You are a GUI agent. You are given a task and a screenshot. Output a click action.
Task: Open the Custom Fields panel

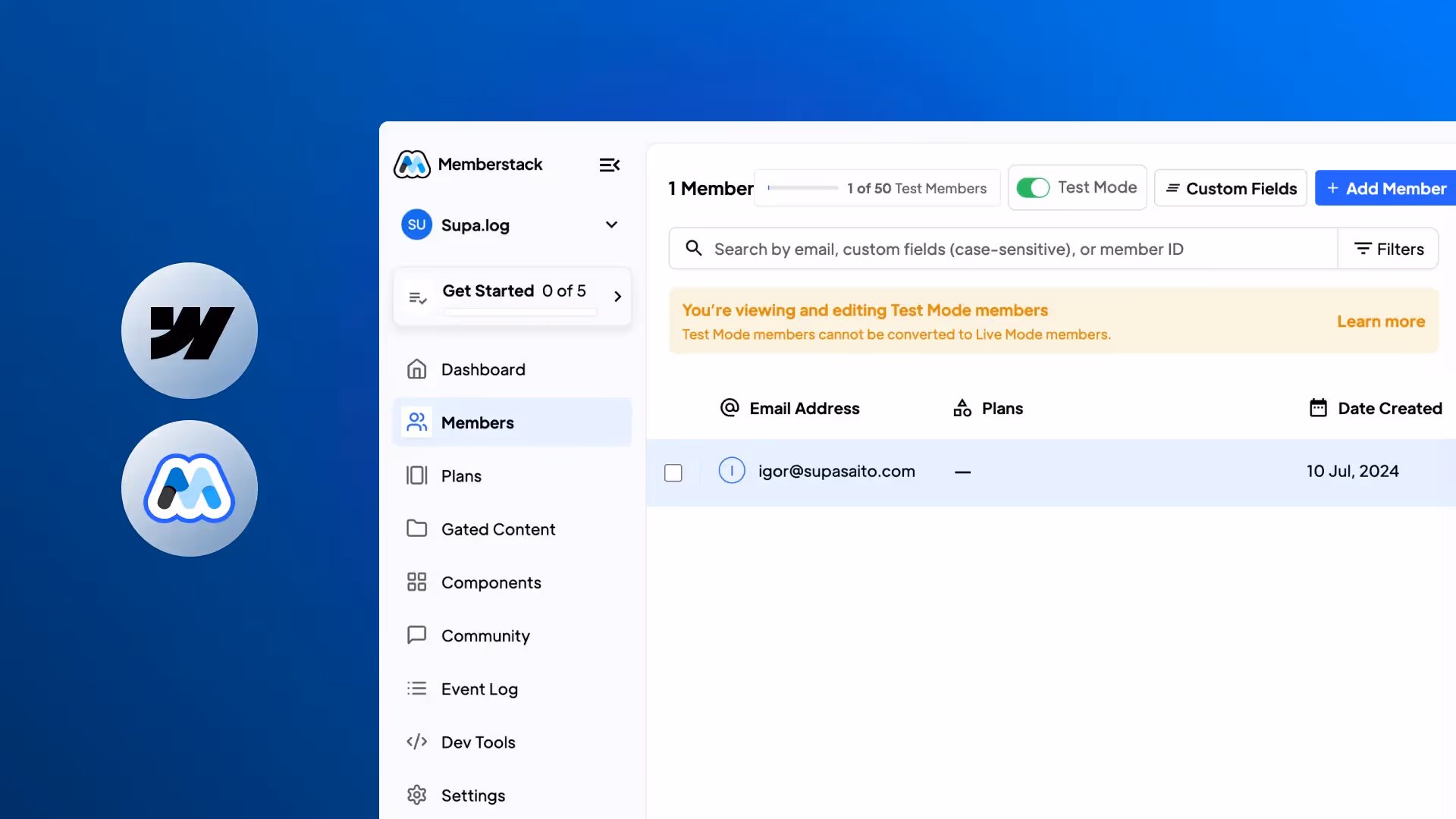click(1230, 188)
